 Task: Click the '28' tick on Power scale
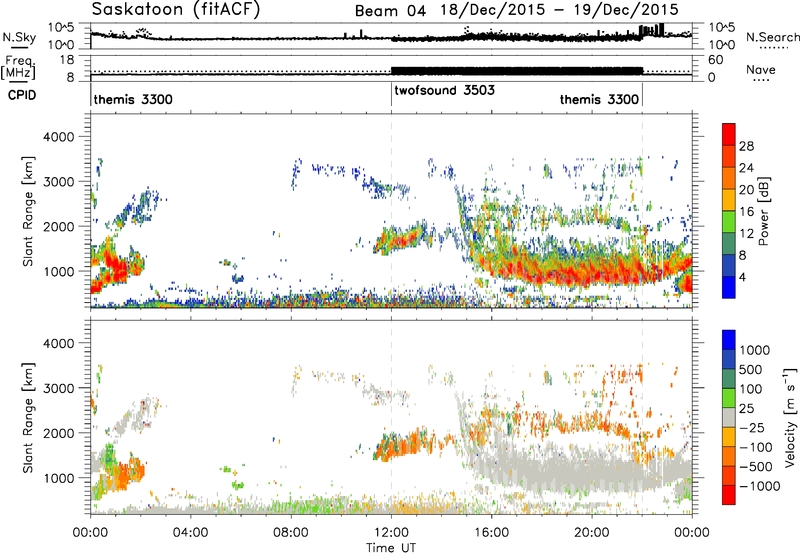click(x=746, y=146)
